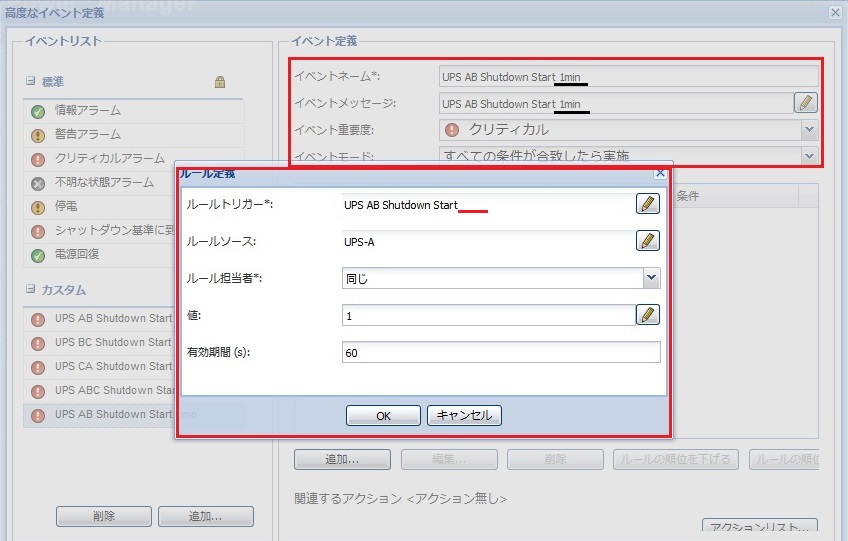
Task: Select 情報アラーム green check item
Action: [x=88, y=110]
